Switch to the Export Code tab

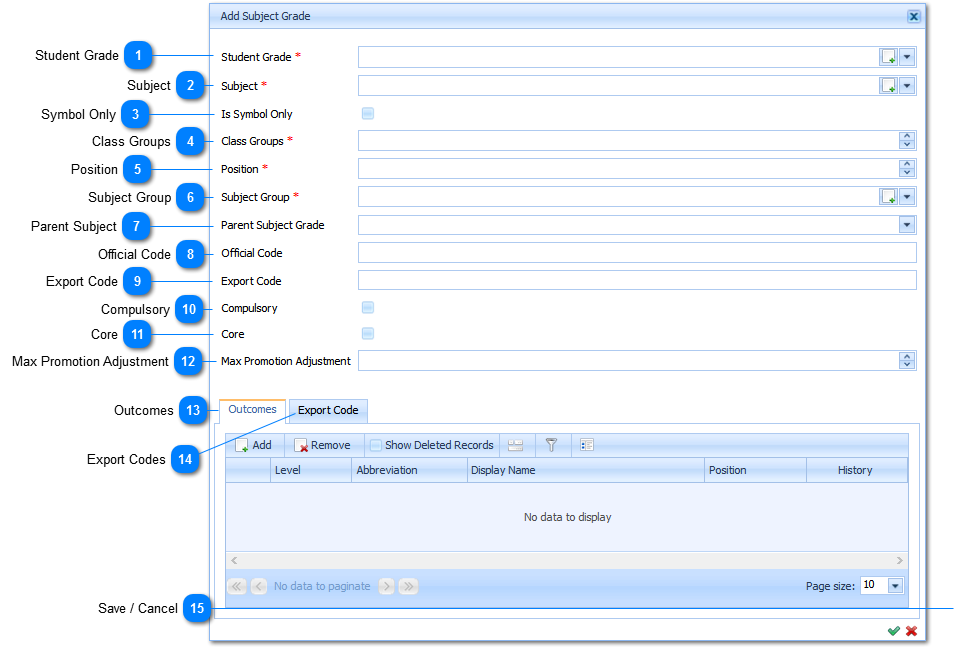click(328, 410)
